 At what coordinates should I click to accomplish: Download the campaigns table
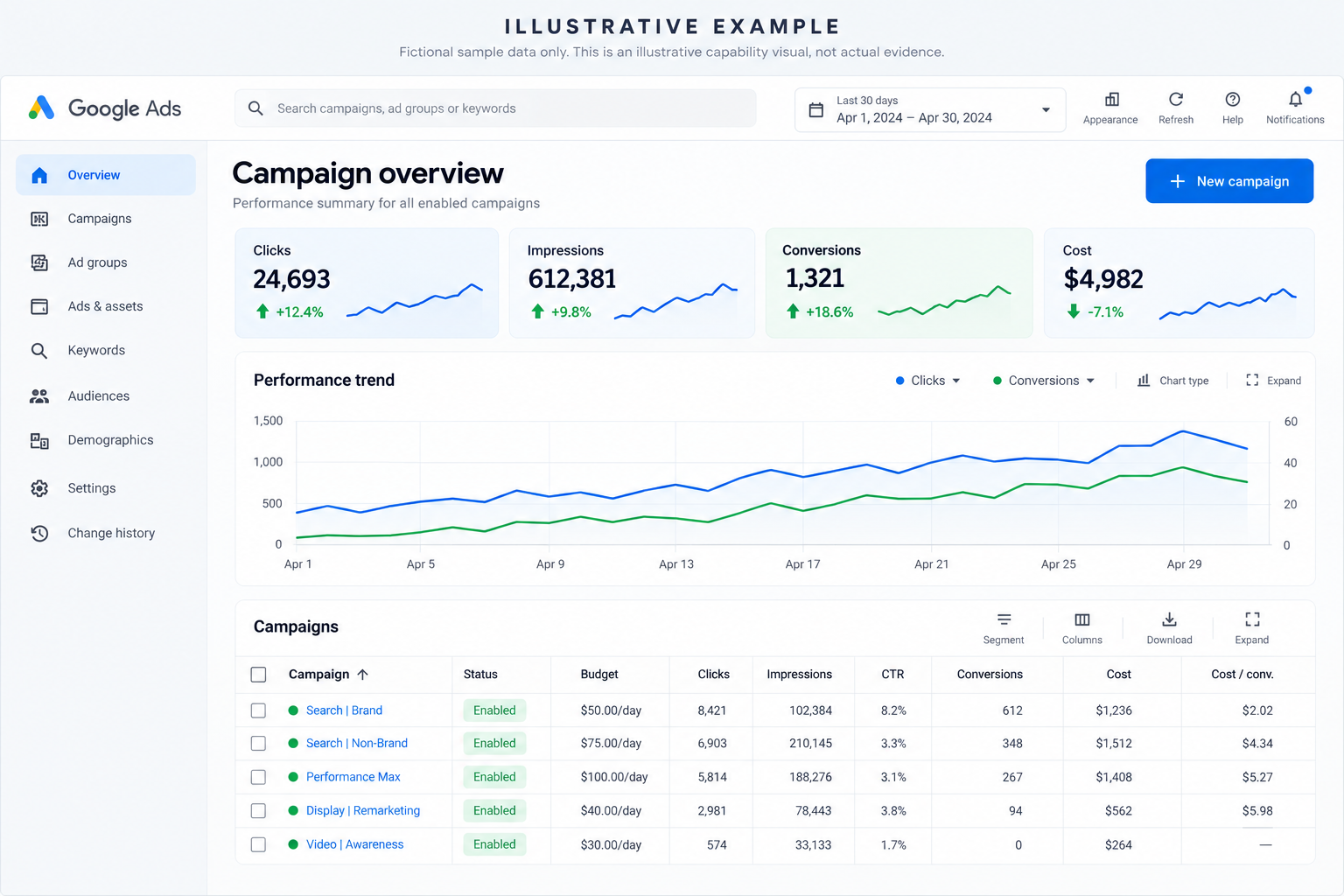coord(1169,619)
